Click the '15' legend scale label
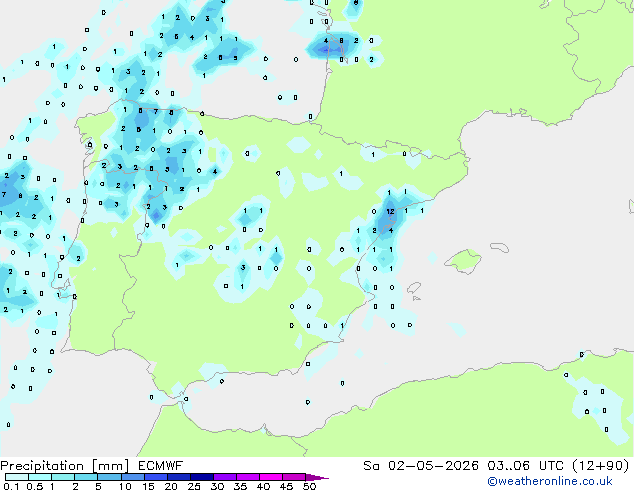 pyautogui.click(x=148, y=486)
